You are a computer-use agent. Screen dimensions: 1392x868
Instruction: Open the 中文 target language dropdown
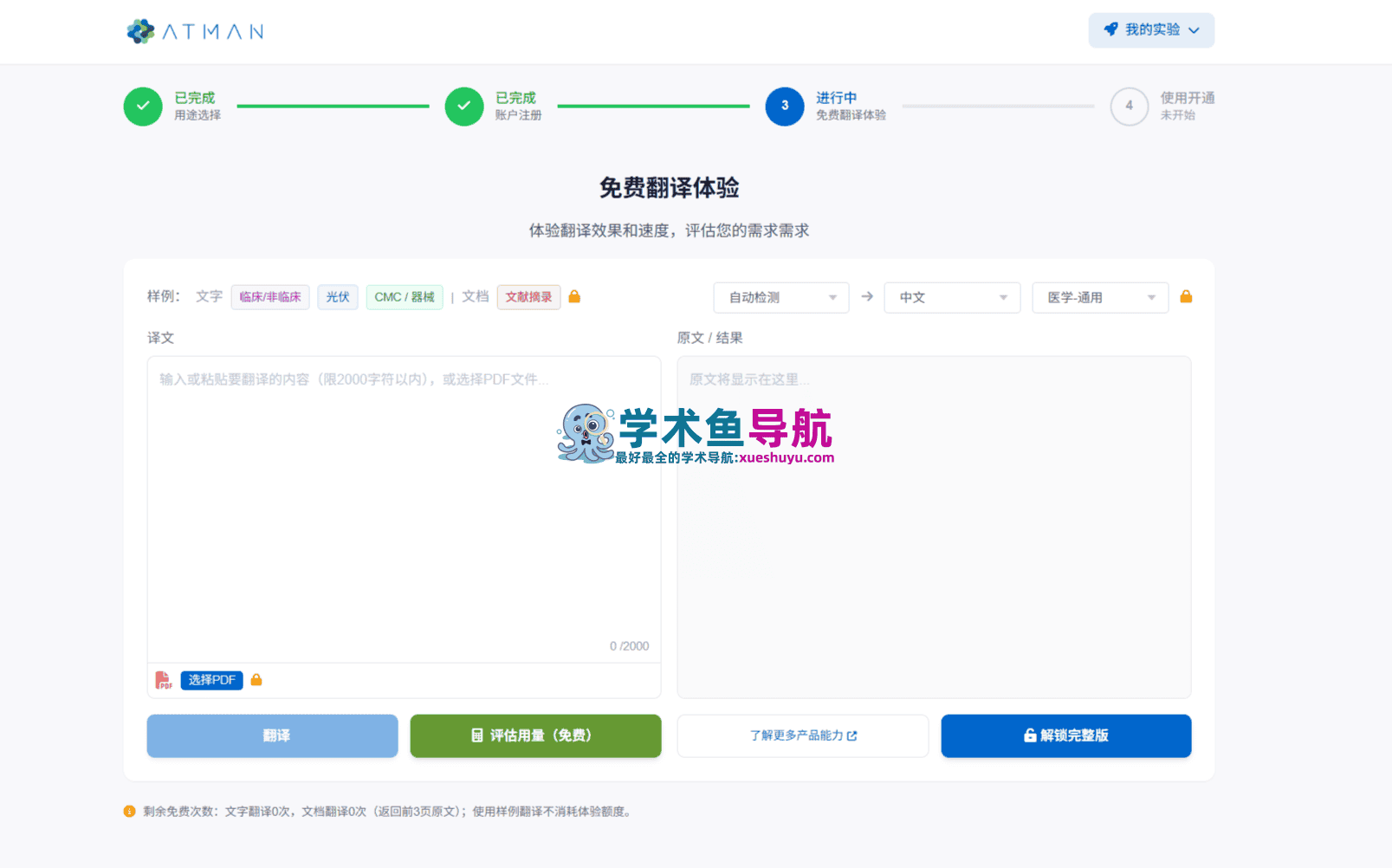952,297
